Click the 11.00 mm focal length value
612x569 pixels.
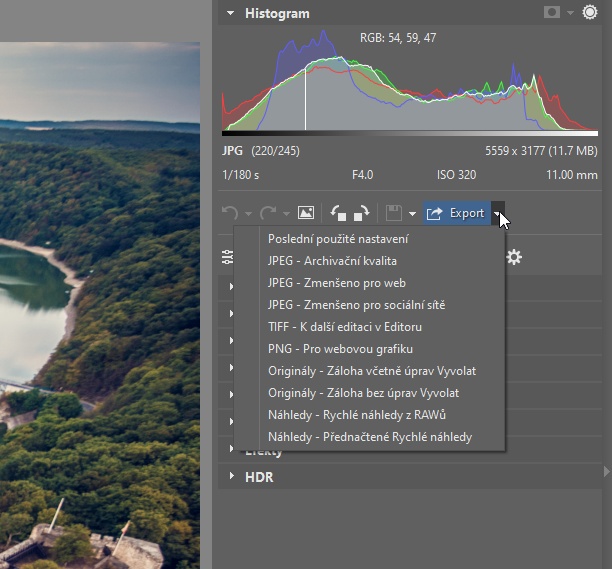(572, 175)
